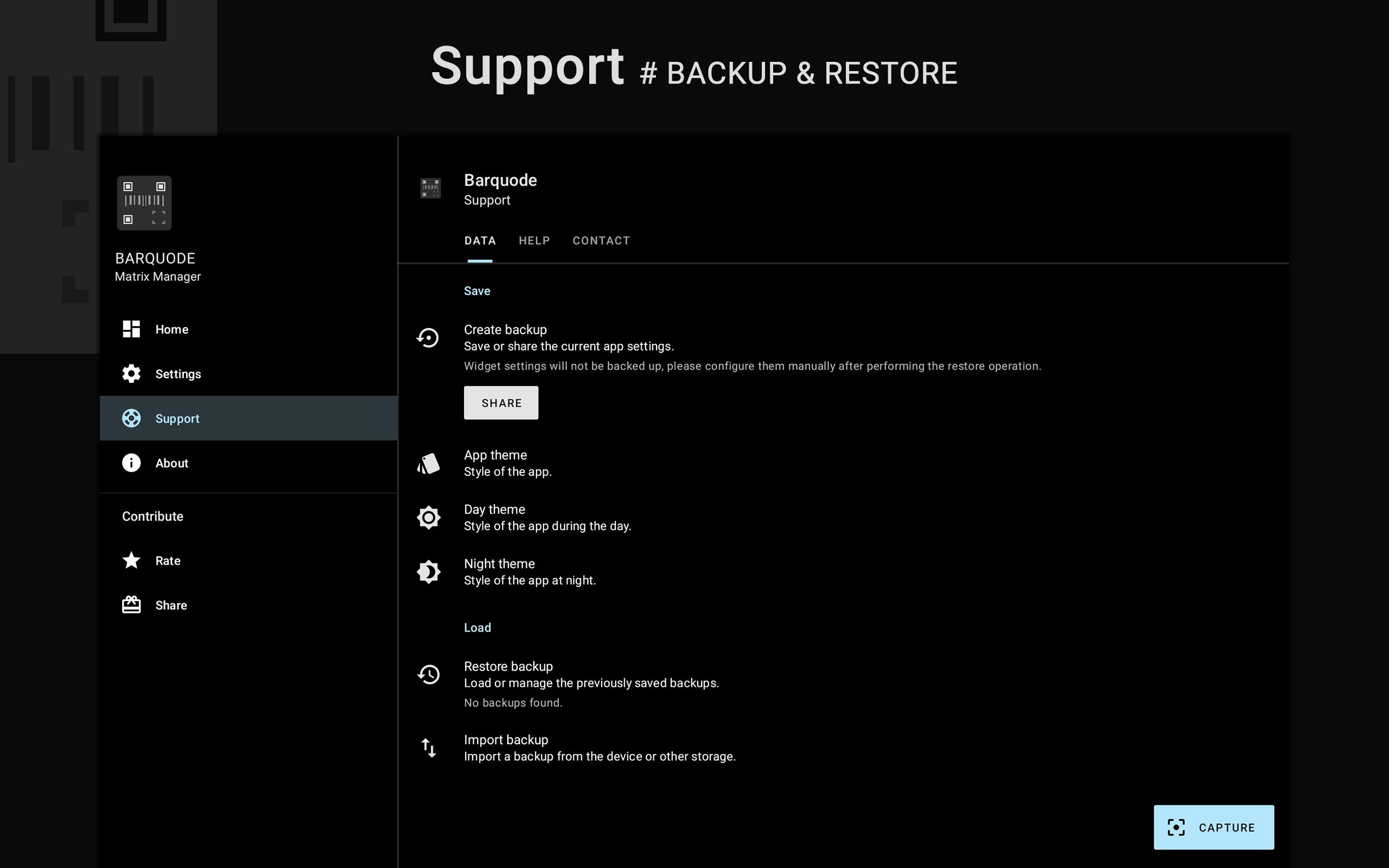Screen dimensions: 1389x868
Task: Click the Load section header
Action: [477, 628]
